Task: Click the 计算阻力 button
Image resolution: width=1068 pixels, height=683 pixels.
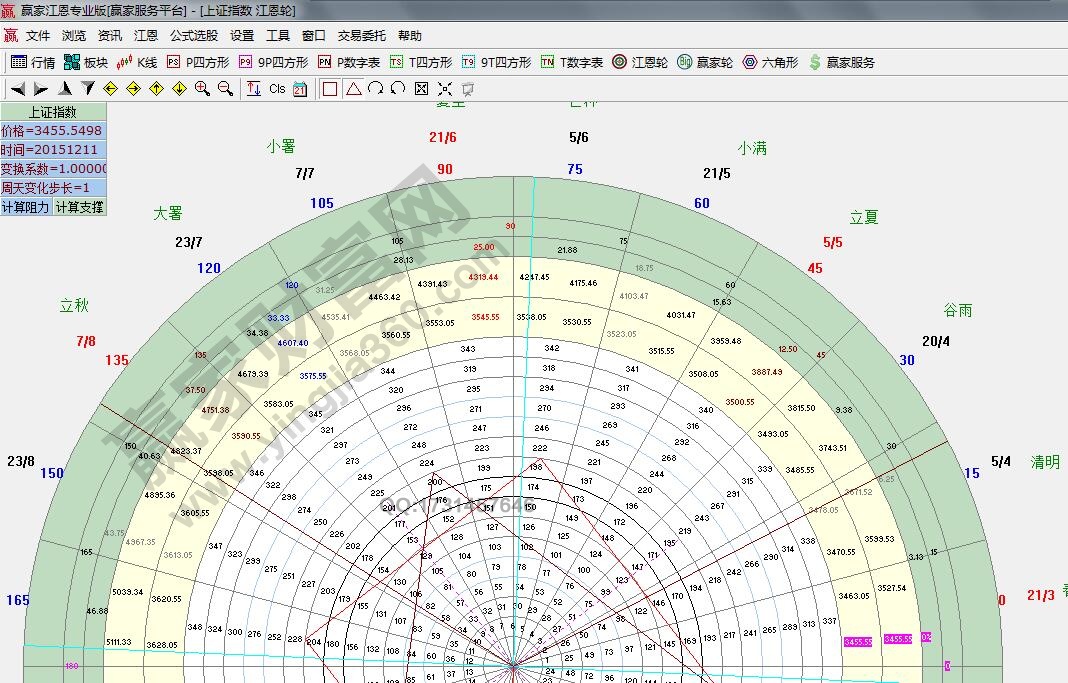Action: point(25,207)
